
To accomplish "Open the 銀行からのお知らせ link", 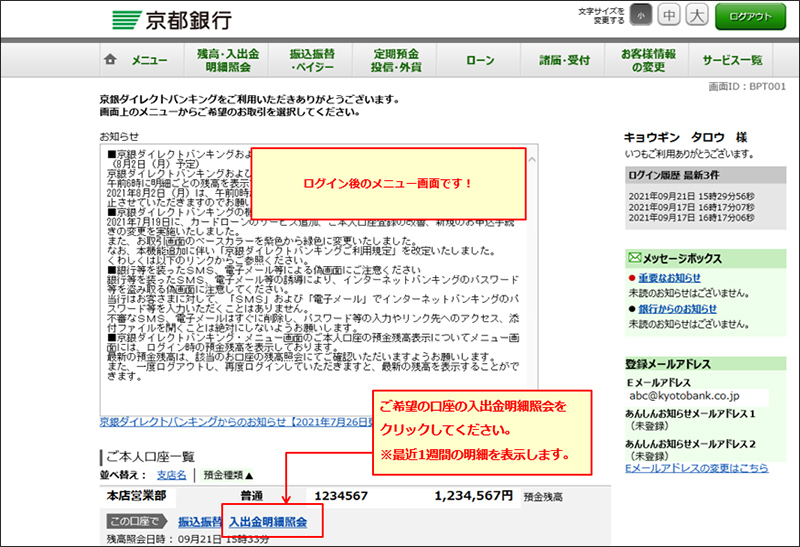I will click(678, 309).
